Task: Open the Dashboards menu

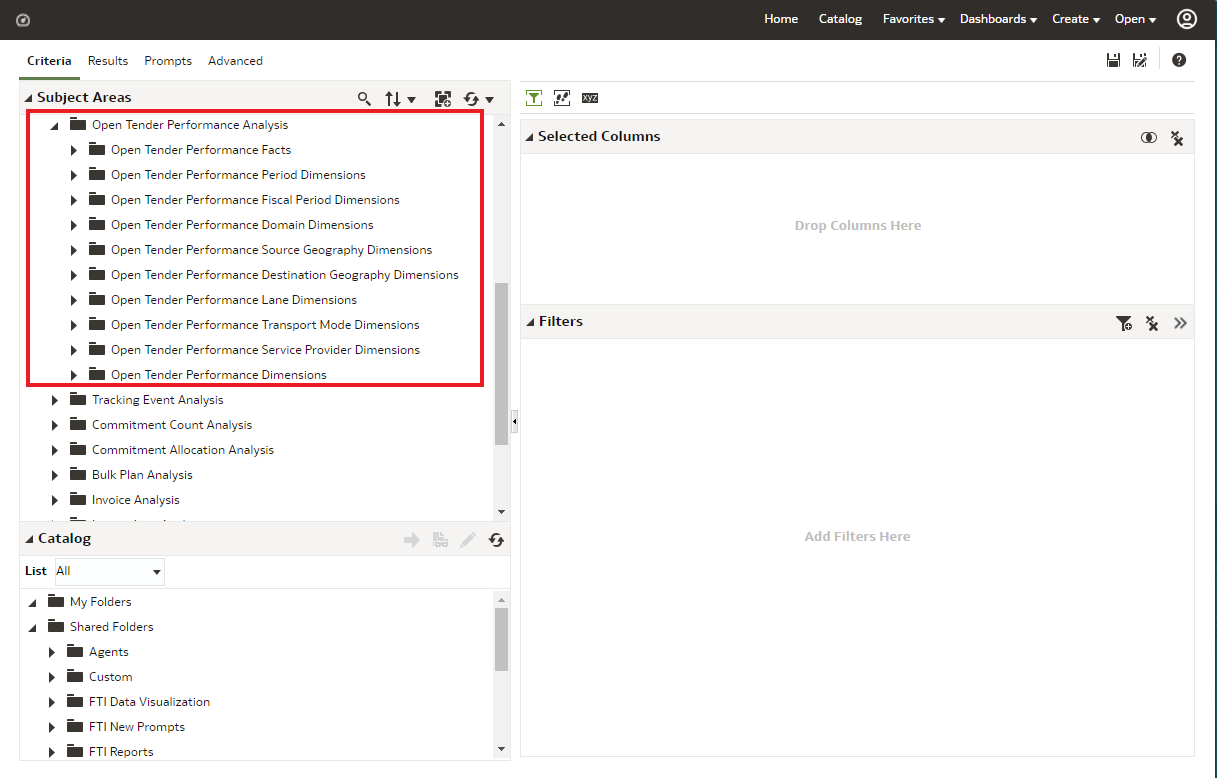Action: pyautogui.click(x=998, y=19)
